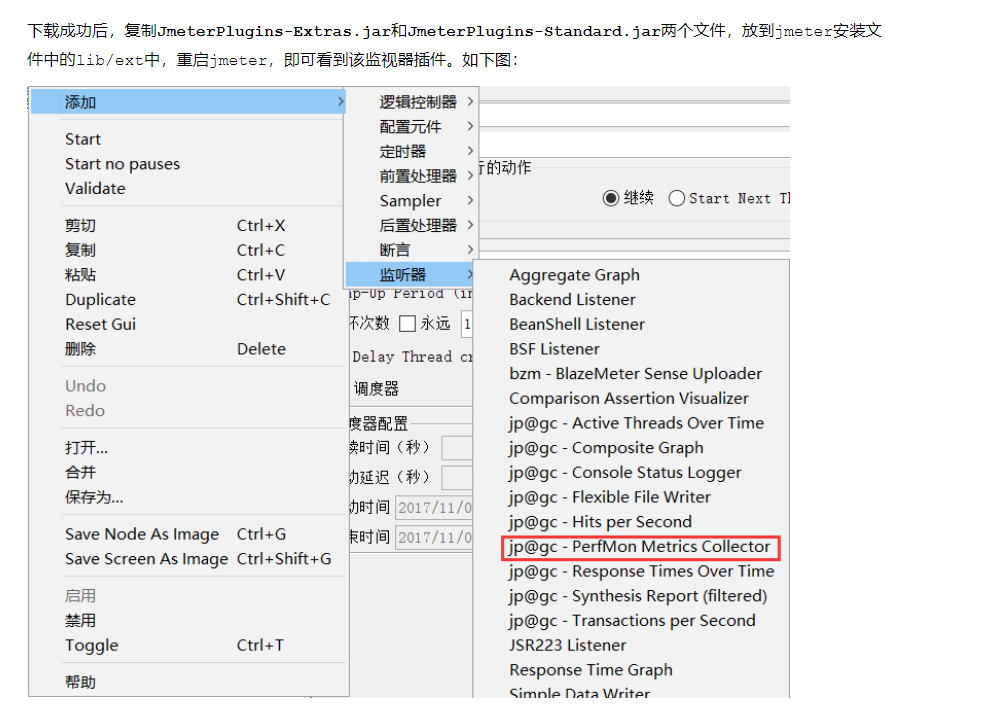Select jp@gc - PerfMon Metrics Collector
The image size is (998, 716).
pyautogui.click(x=640, y=547)
